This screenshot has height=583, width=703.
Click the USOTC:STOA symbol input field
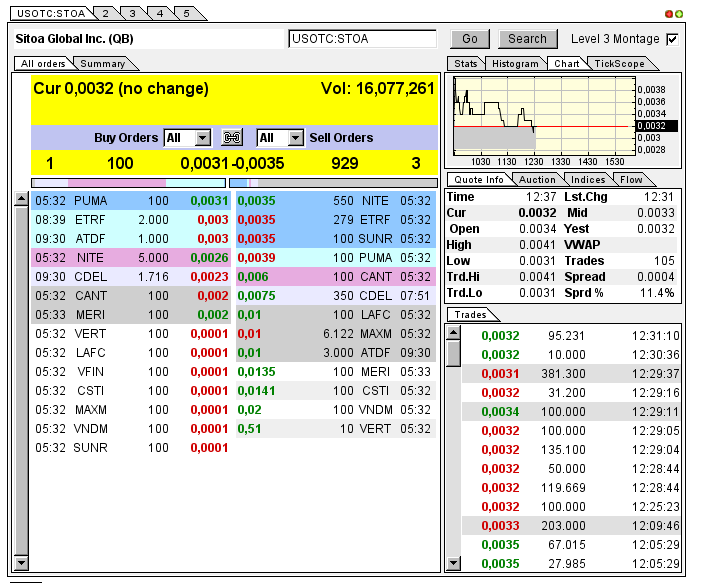[x=362, y=39]
